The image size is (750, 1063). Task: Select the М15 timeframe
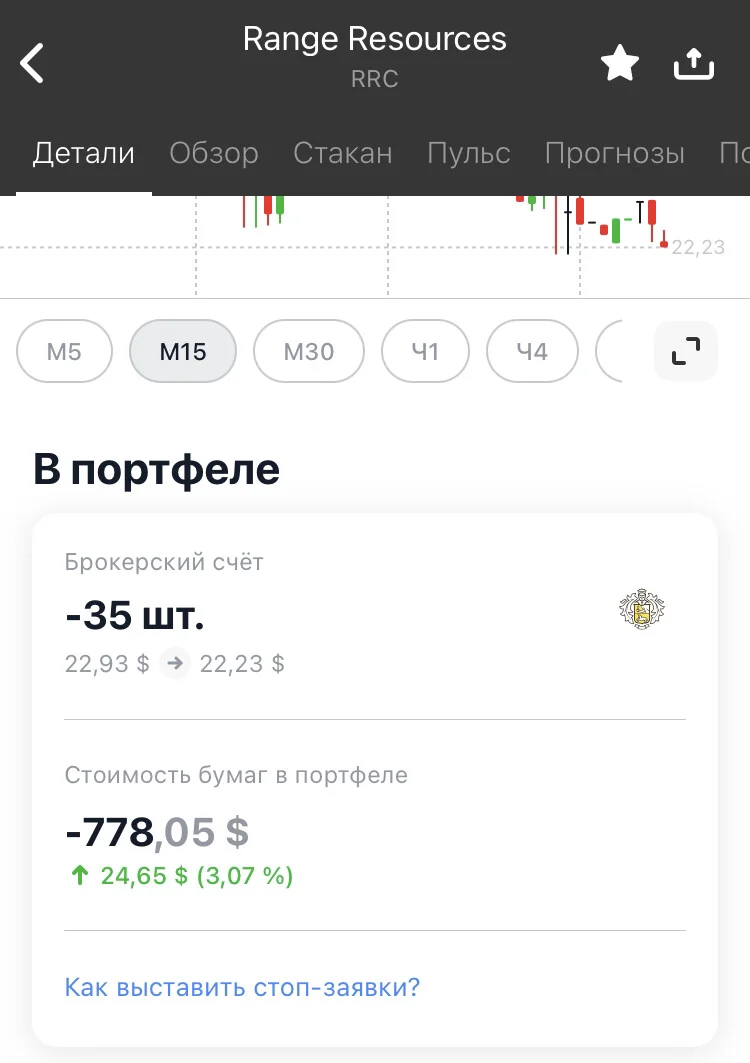183,351
